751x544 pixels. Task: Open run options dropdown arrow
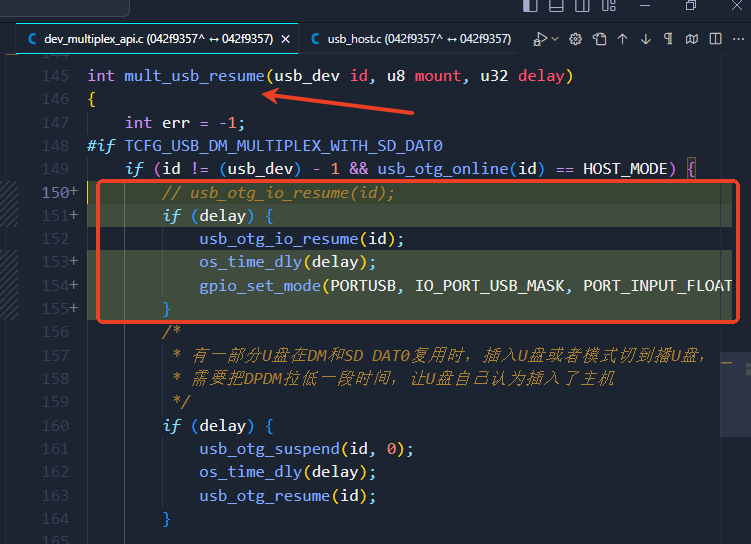555,39
